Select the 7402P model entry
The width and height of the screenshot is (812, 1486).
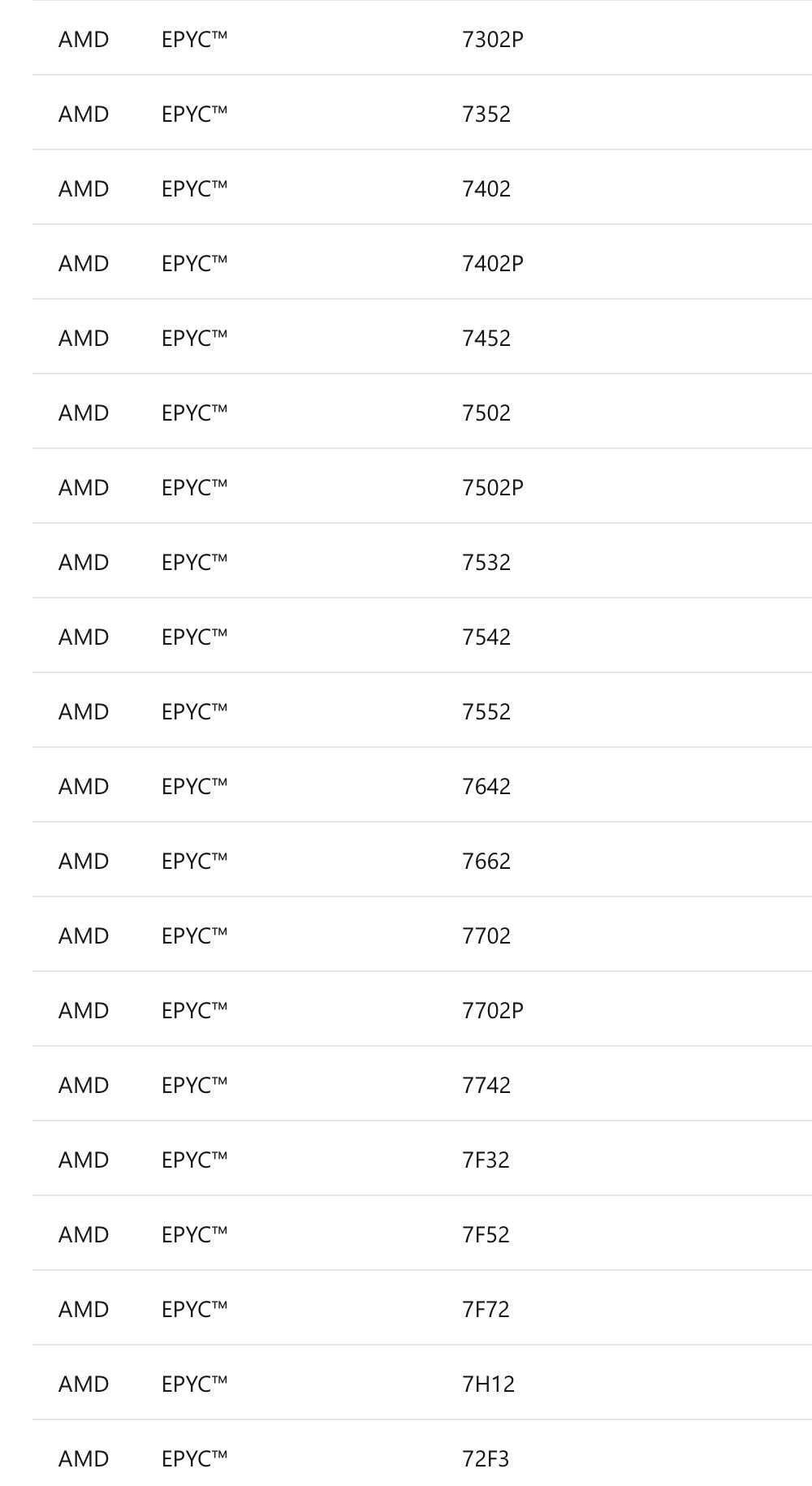pyautogui.click(x=492, y=264)
